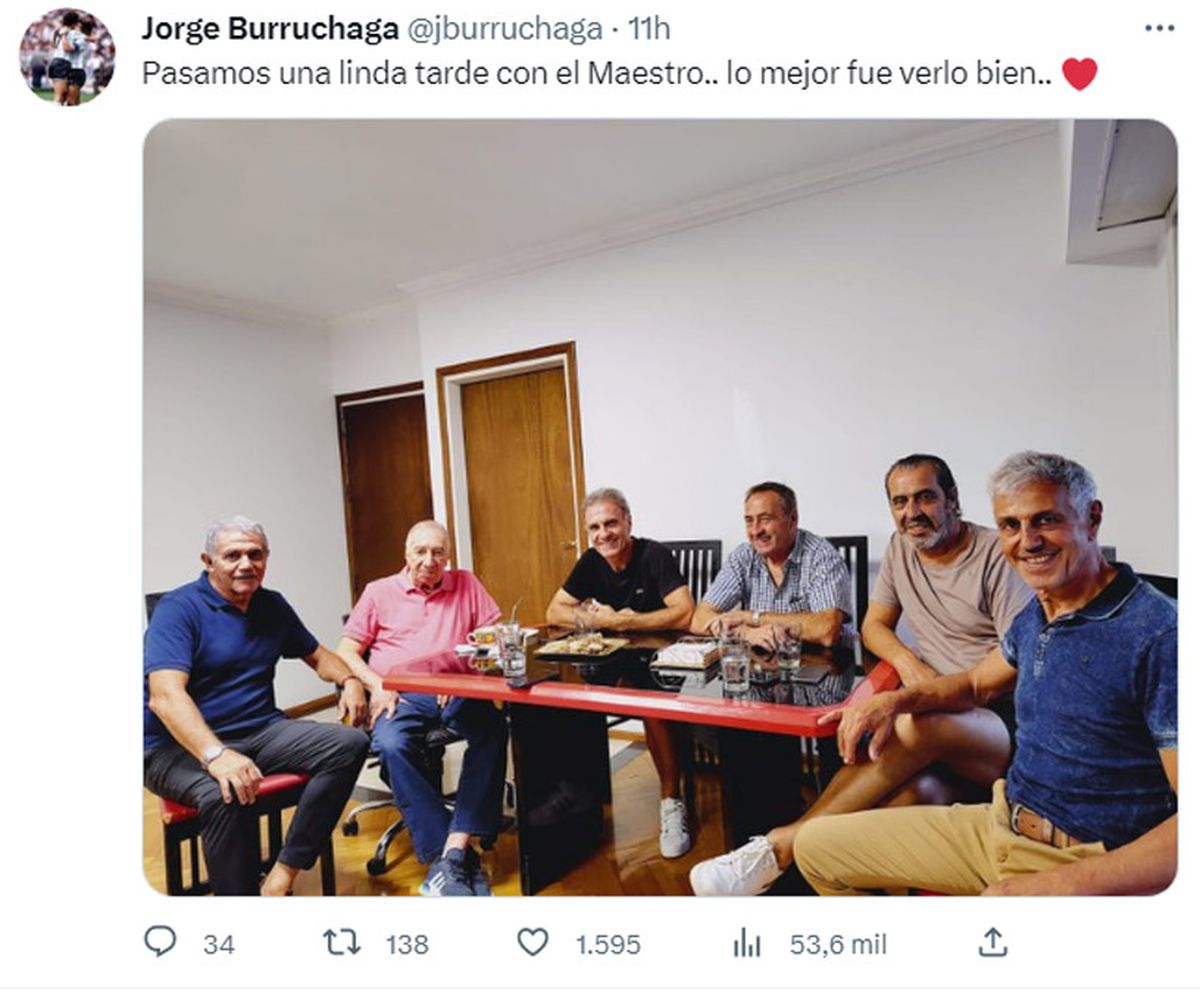Open the attached group photo
The height and width of the screenshot is (993, 1200).
[x=660, y=508]
